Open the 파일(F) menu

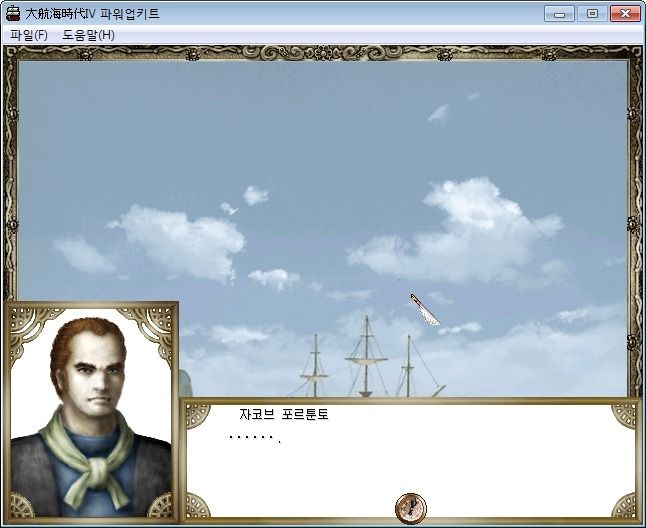click(29, 35)
